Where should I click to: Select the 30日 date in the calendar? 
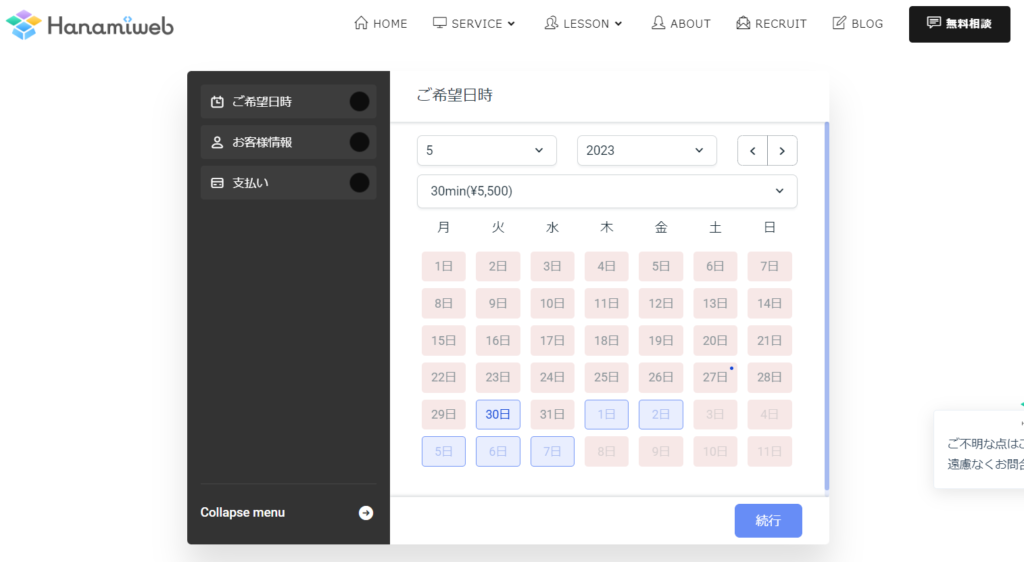click(497, 415)
